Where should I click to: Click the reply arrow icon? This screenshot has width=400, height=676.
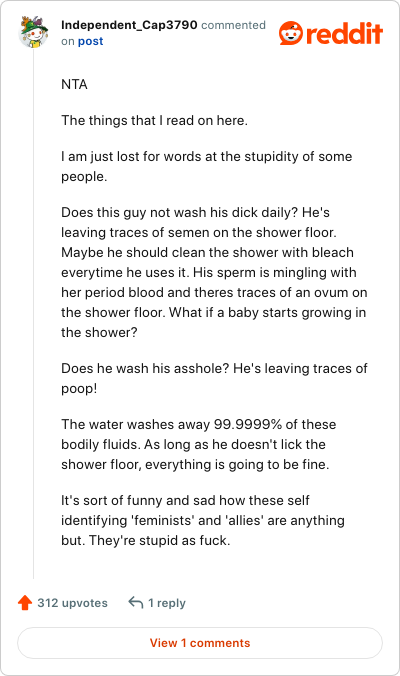[136, 602]
